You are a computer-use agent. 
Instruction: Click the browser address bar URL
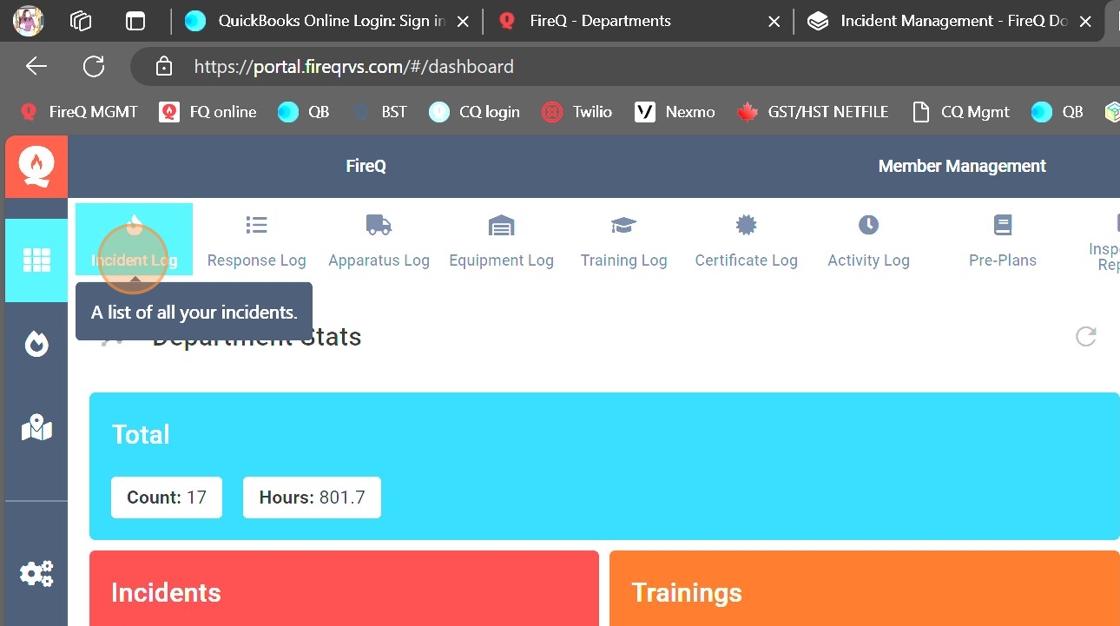pyautogui.click(x=354, y=67)
